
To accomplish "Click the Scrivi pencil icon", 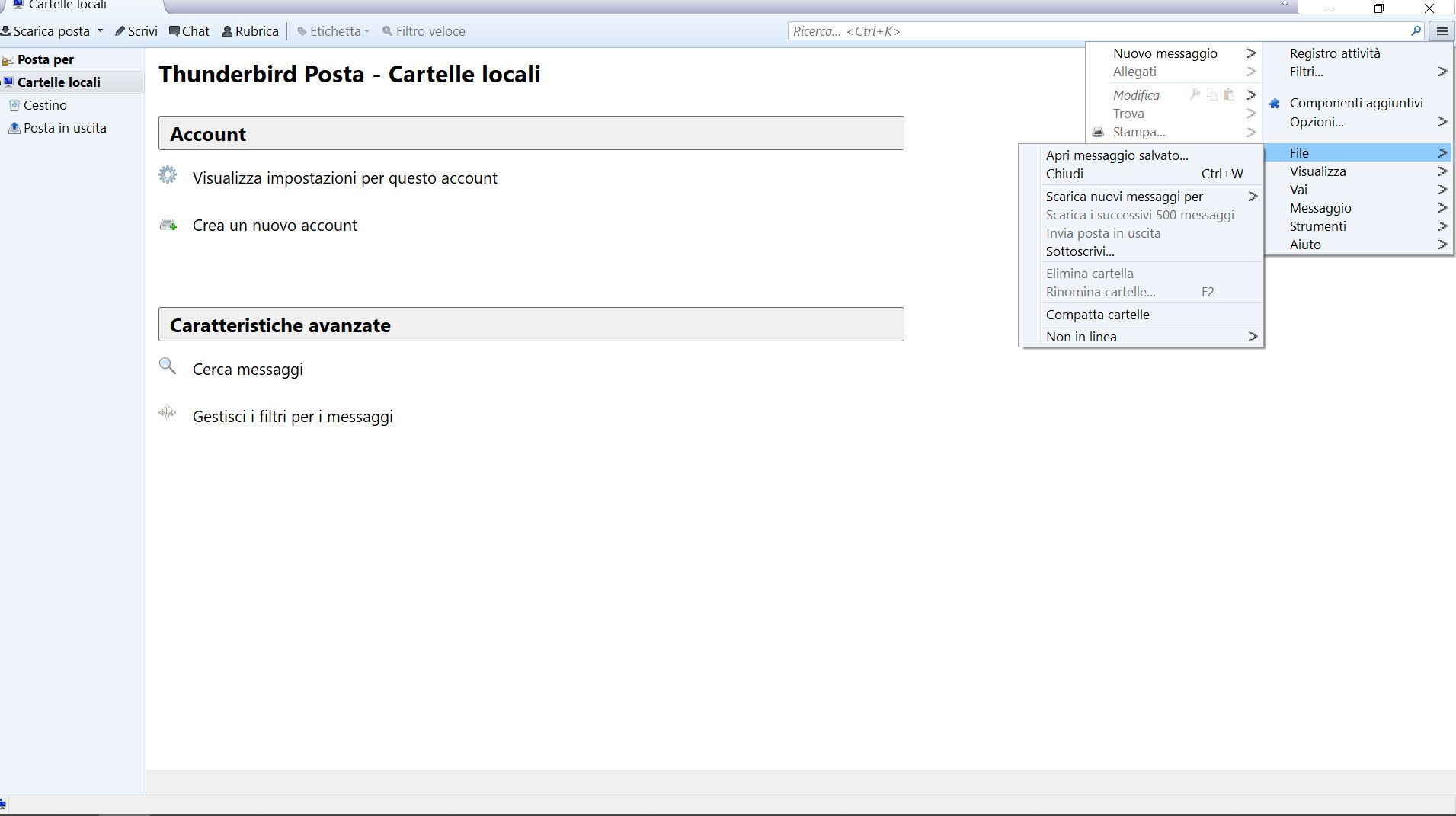I will click(120, 31).
